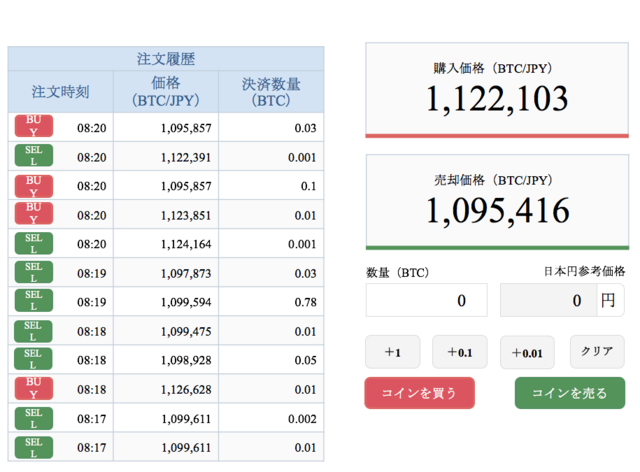Click the 注文時刻 column header
Viewport: 640px width, 472px height.
pyautogui.click(x=60, y=92)
